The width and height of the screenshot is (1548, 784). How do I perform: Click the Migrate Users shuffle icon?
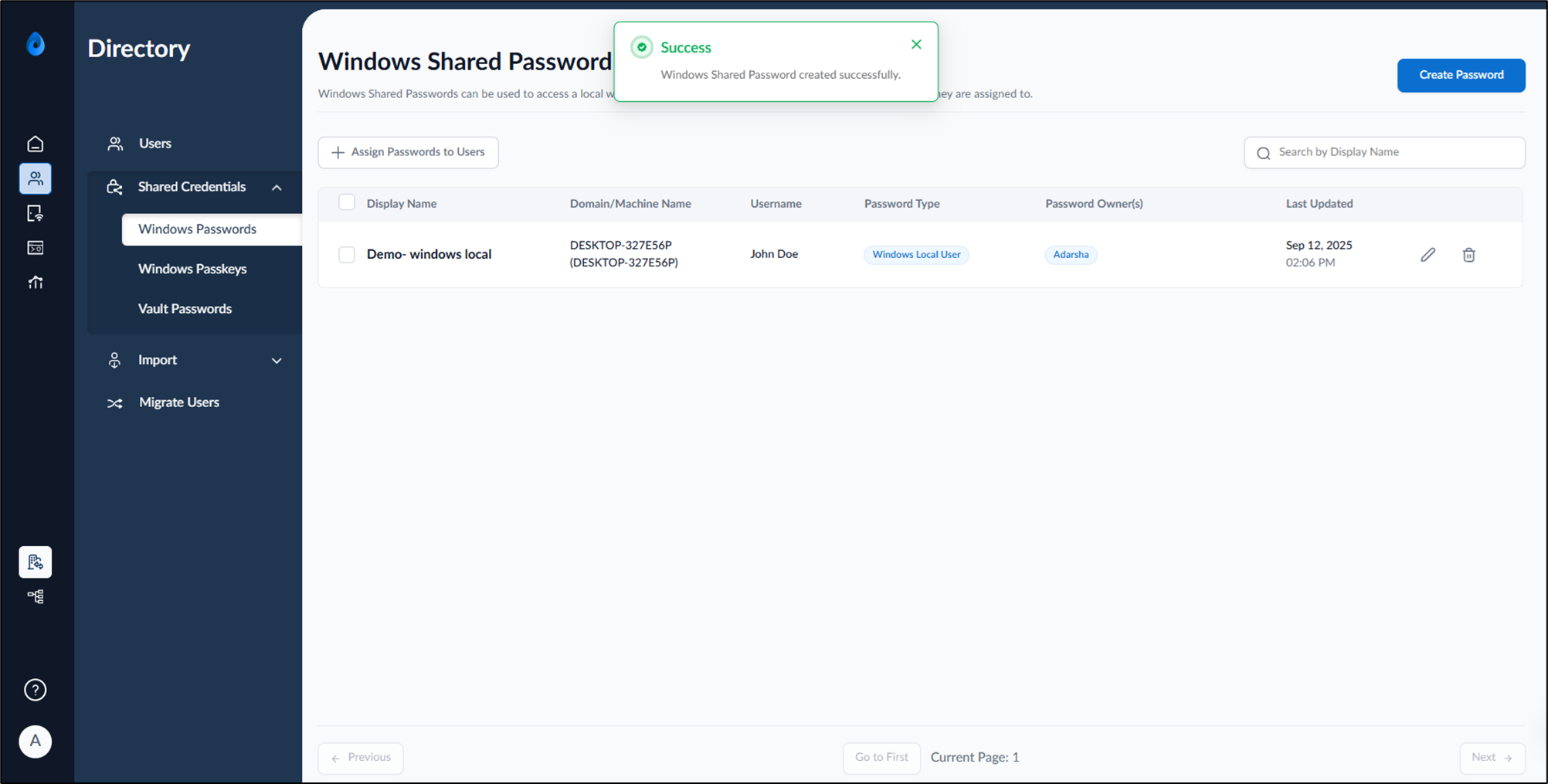114,403
